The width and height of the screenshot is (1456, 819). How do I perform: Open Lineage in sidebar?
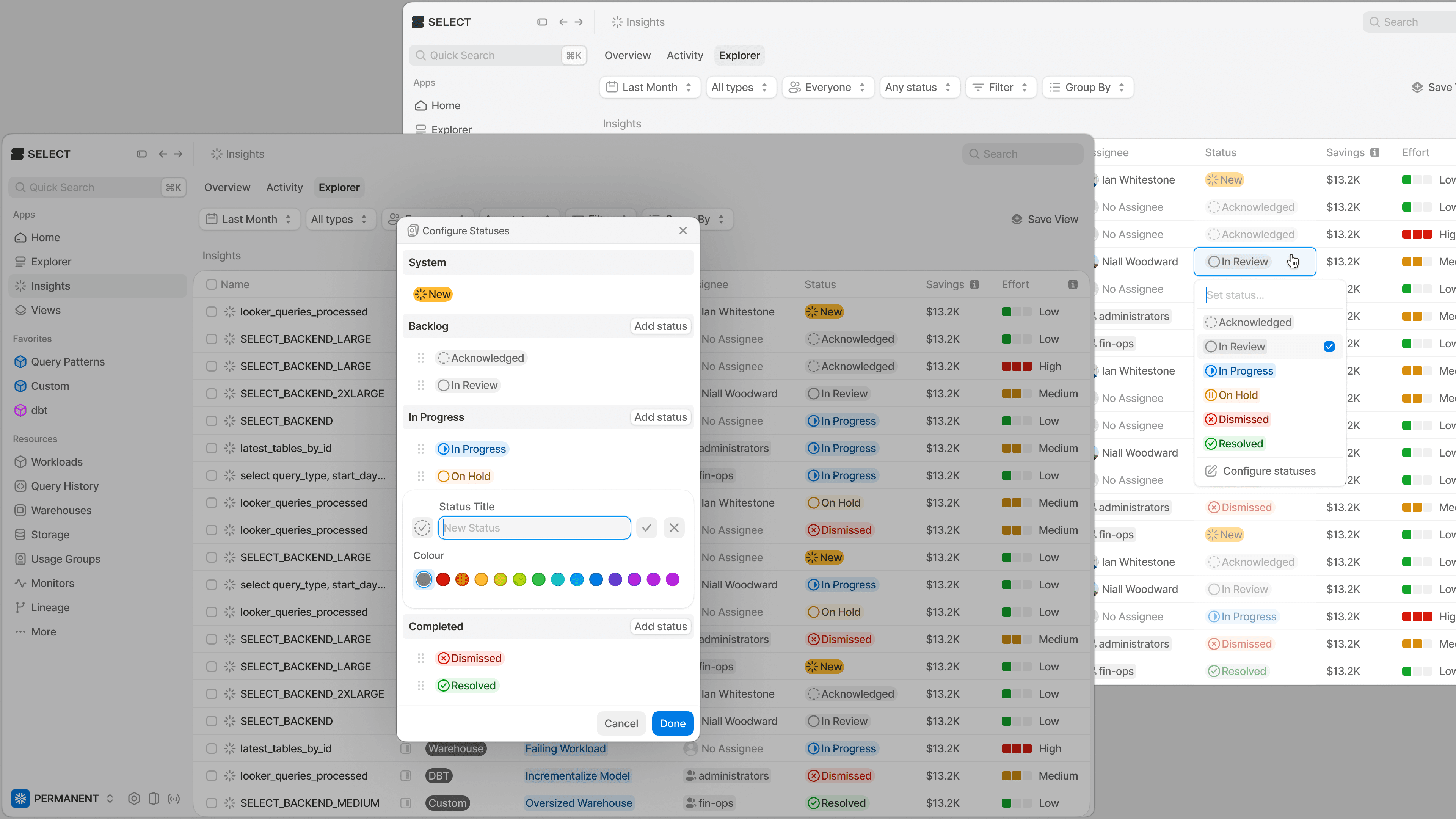(50, 607)
